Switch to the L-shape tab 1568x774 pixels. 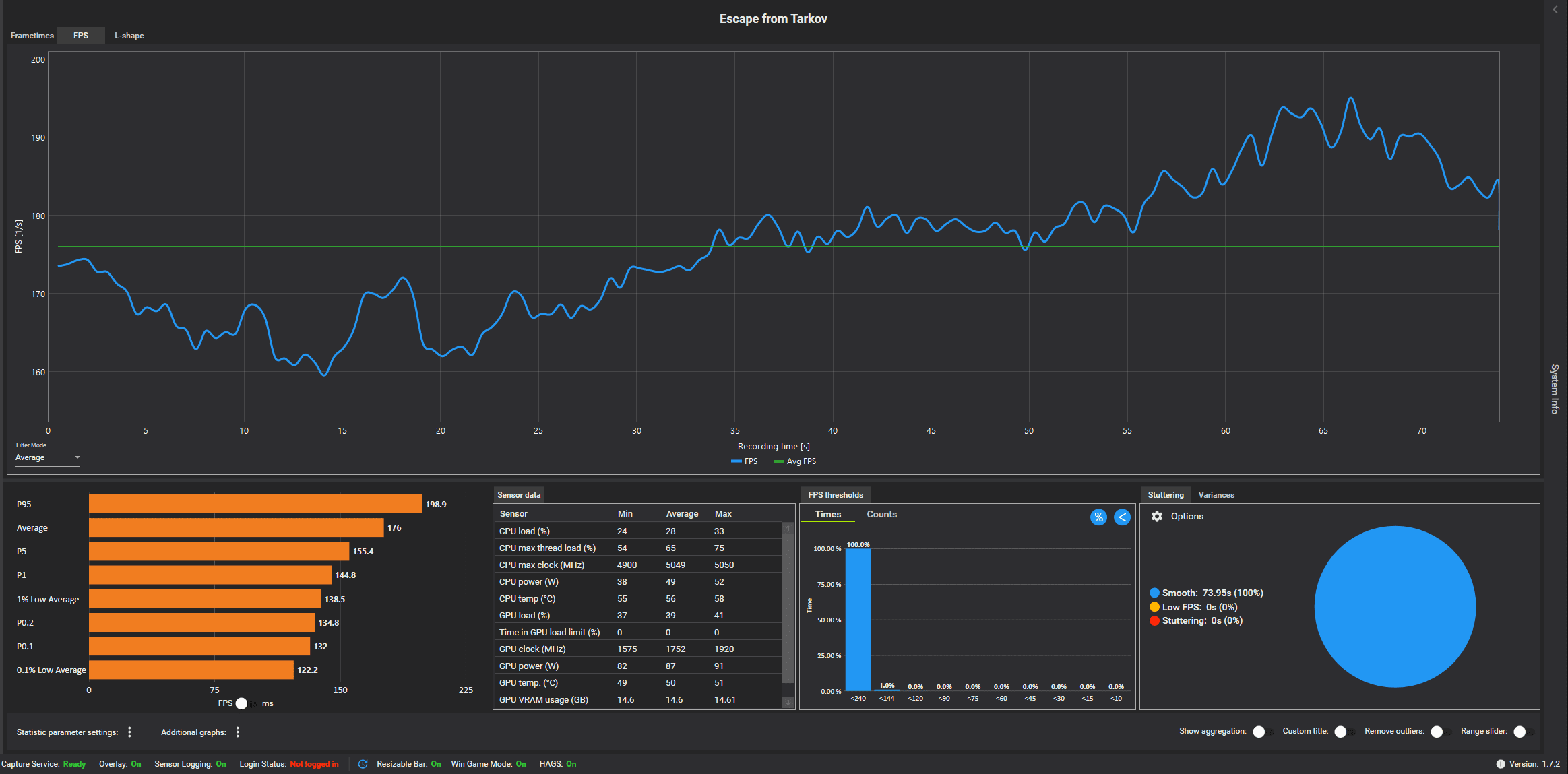pyautogui.click(x=129, y=36)
